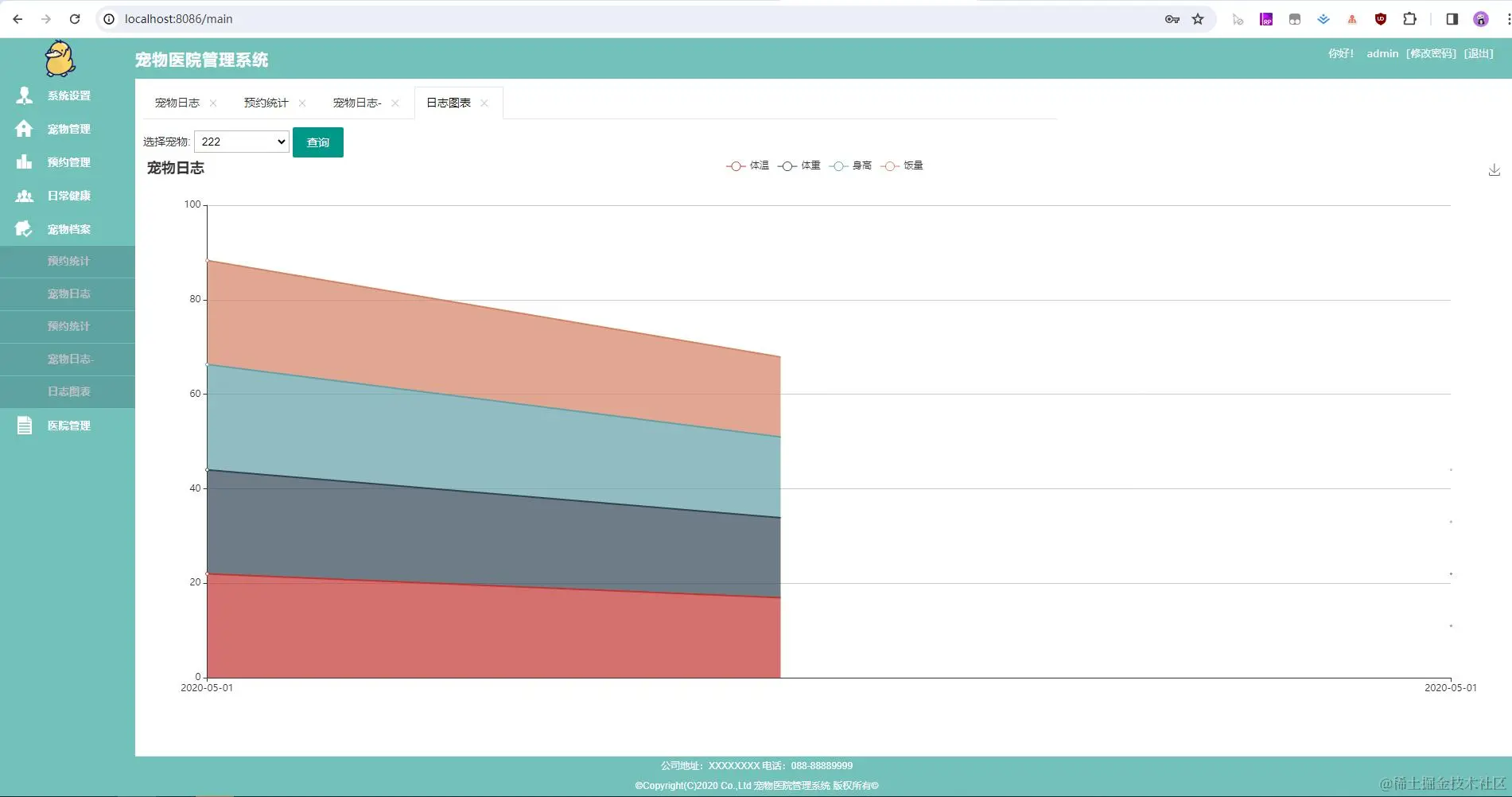
Task: Open the uBlock Origin shield extension
Action: click(x=1381, y=19)
